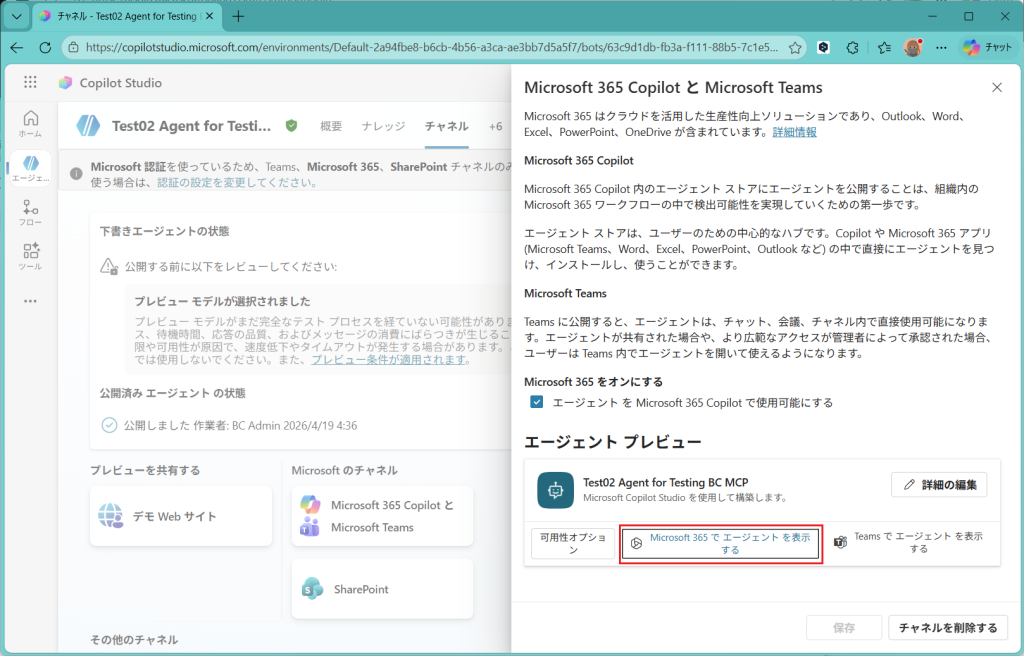The width and height of the screenshot is (1024, 656).
Task: Open Tools from the left sidebar
Action: [x=30, y=256]
